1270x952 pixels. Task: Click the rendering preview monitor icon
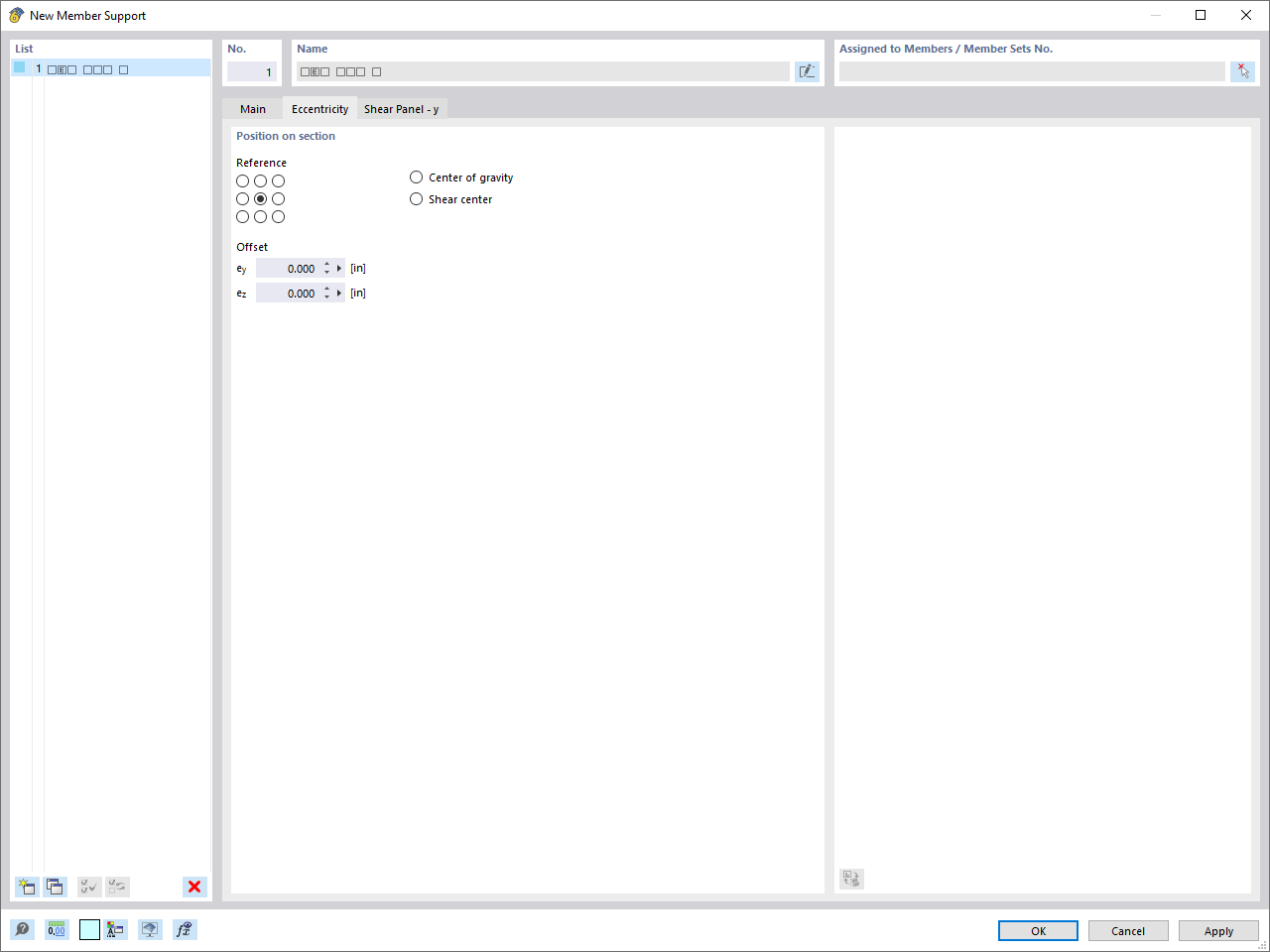pos(149,929)
